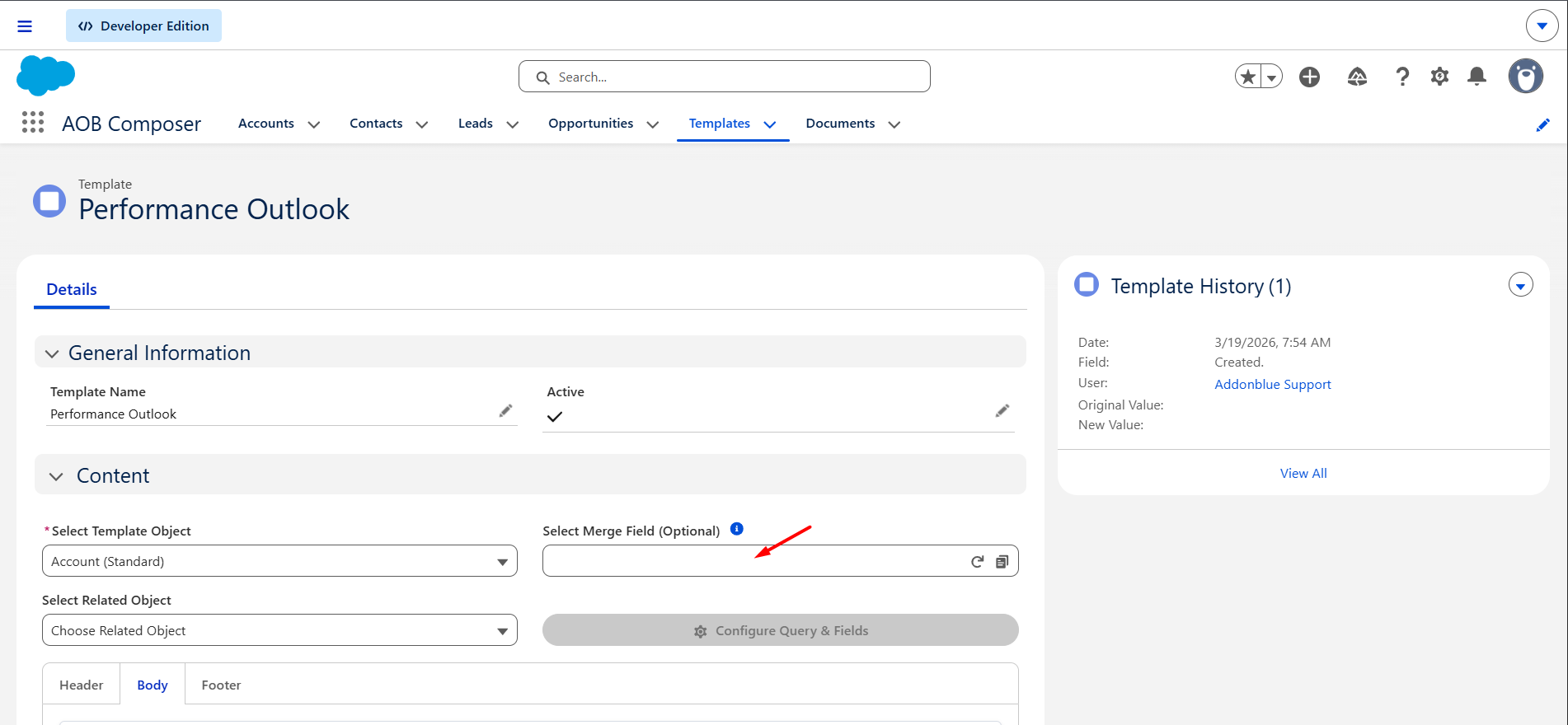Click the Template History panel icon
This screenshot has width=1568, height=725.
pyautogui.click(x=1087, y=284)
